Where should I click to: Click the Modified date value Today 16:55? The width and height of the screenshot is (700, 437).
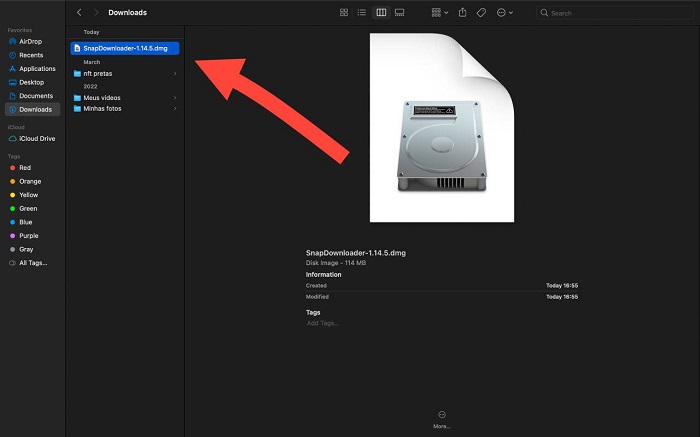point(562,297)
